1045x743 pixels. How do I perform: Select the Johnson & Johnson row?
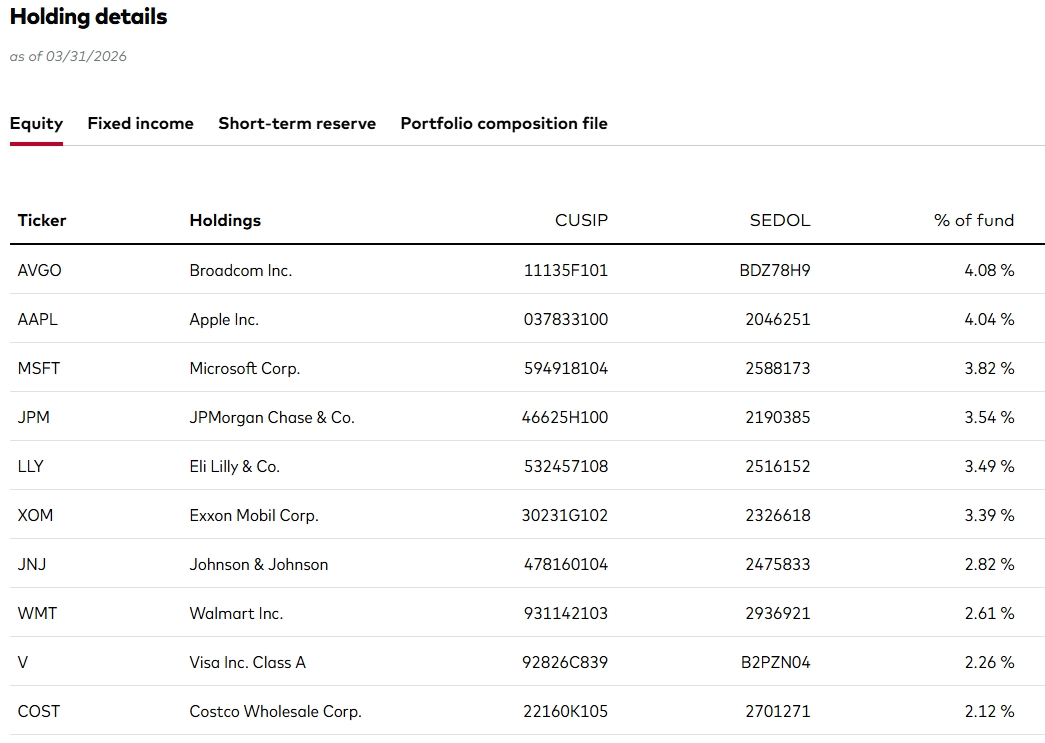[x=259, y=564]
